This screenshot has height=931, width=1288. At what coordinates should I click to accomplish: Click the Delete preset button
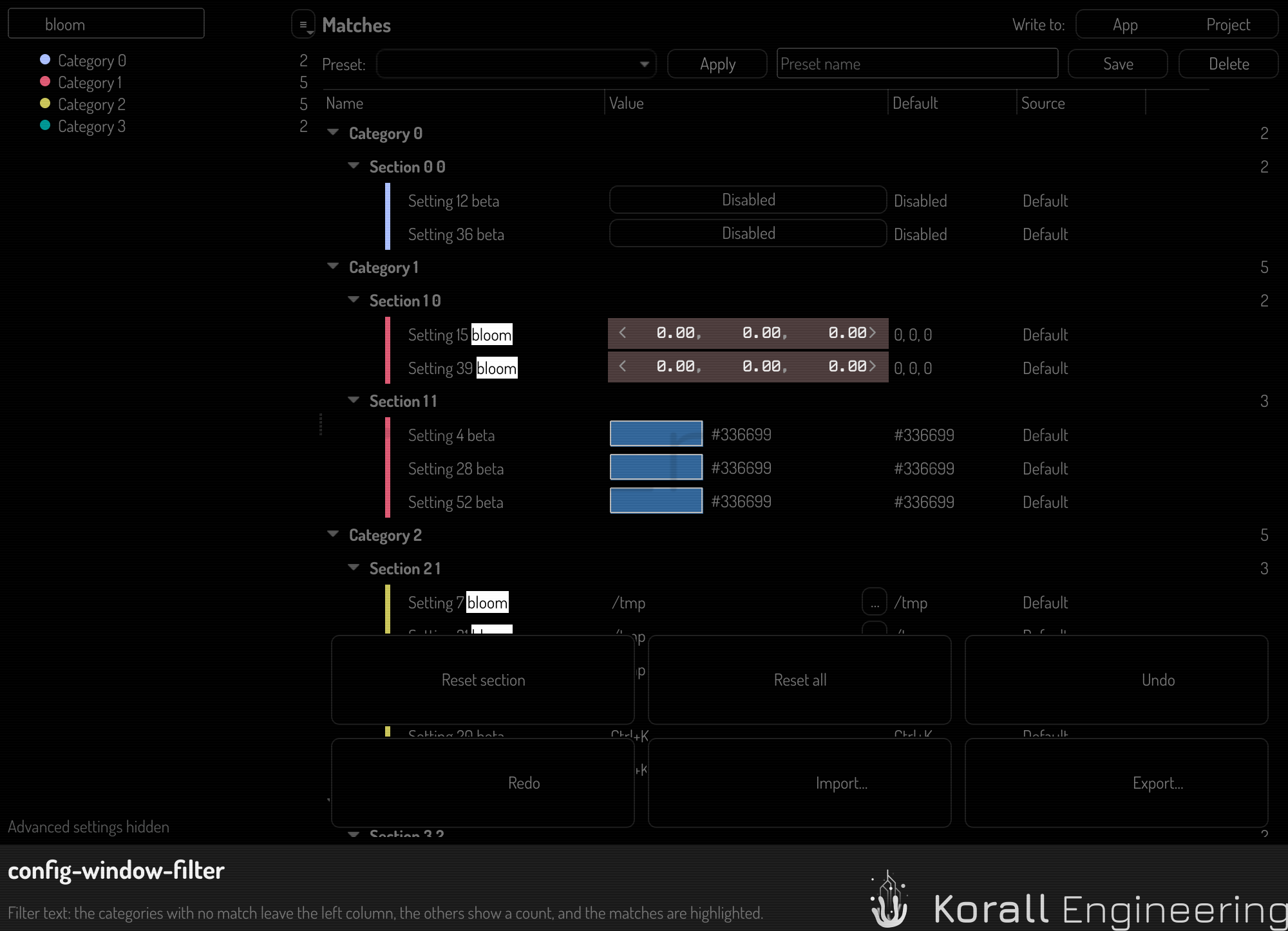[1229, 64]
